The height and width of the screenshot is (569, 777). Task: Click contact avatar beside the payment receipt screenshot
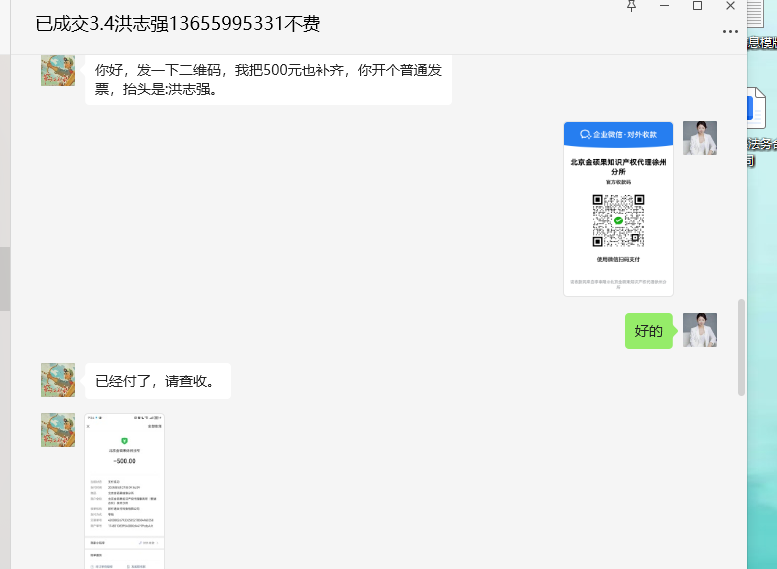point(58,429)
